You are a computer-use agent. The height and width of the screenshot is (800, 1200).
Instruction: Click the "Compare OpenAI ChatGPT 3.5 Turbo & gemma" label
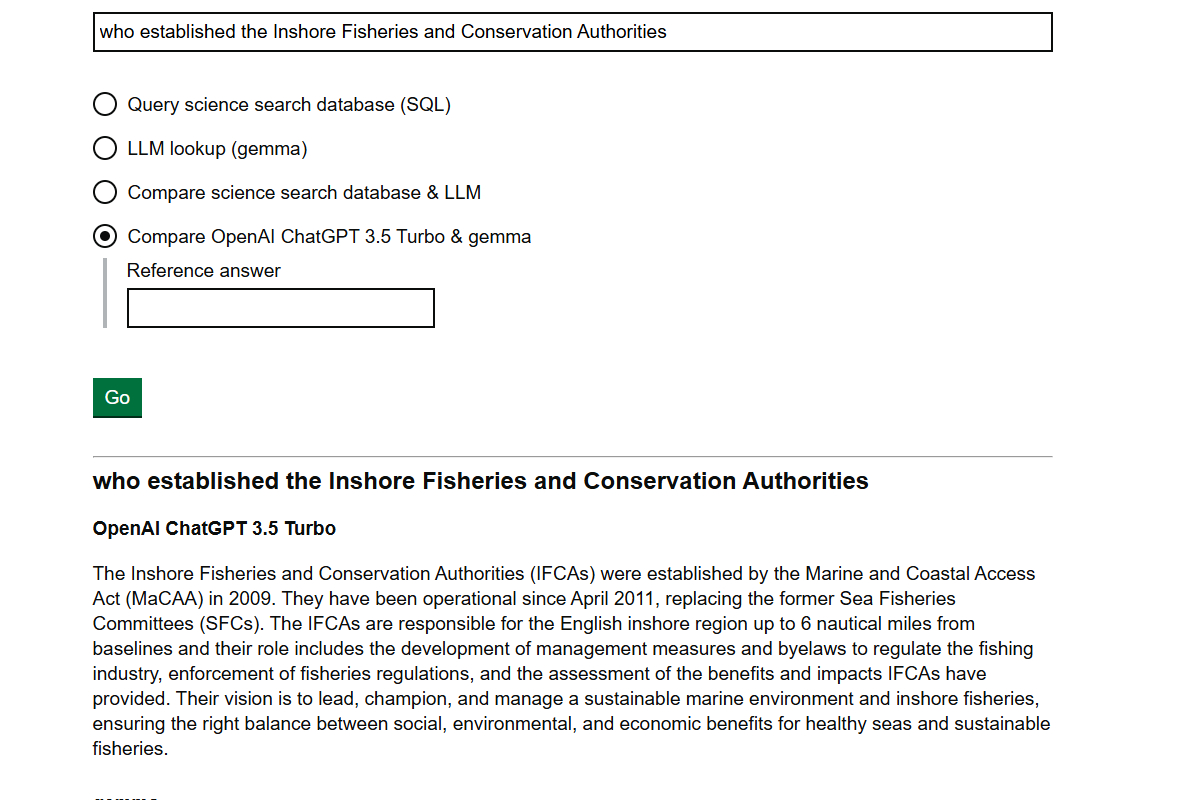(329, 237)
